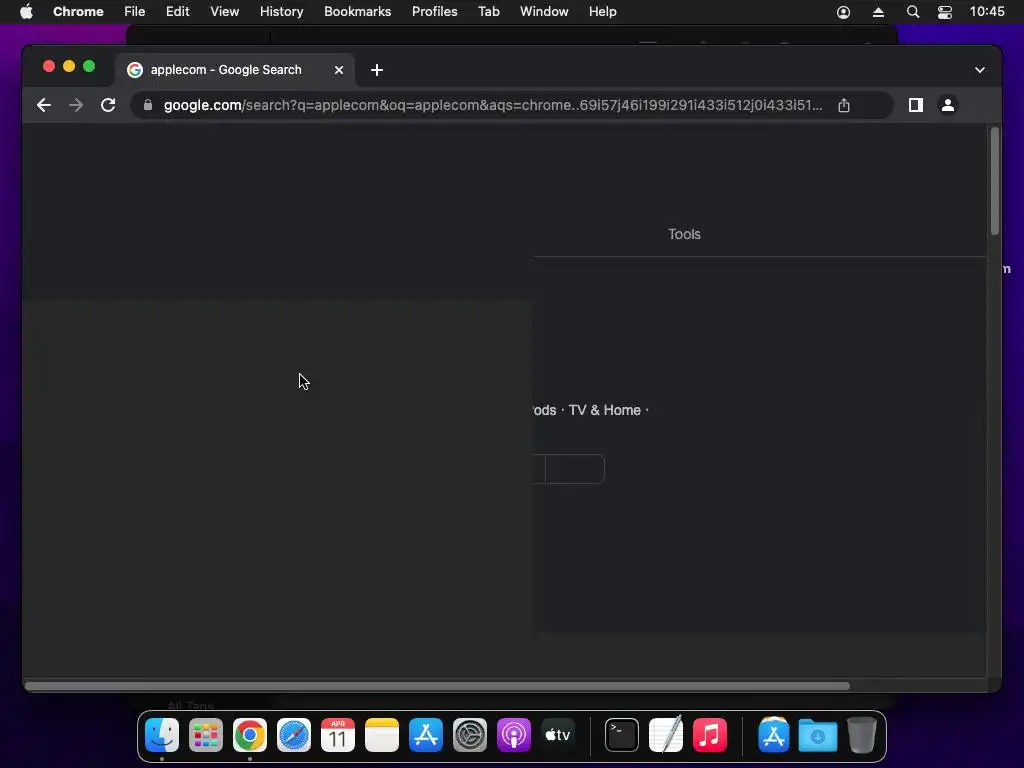Click the eject icon in menu bar
The height and width of the screenshot is (768, 1024).
point(878,12)
